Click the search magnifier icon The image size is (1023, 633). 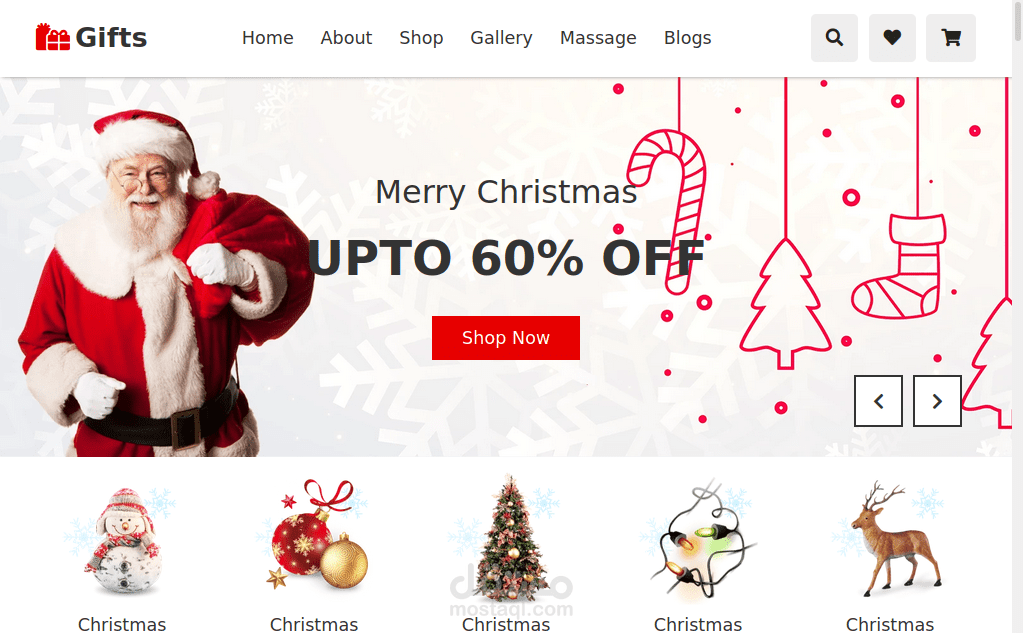[834, 38]
